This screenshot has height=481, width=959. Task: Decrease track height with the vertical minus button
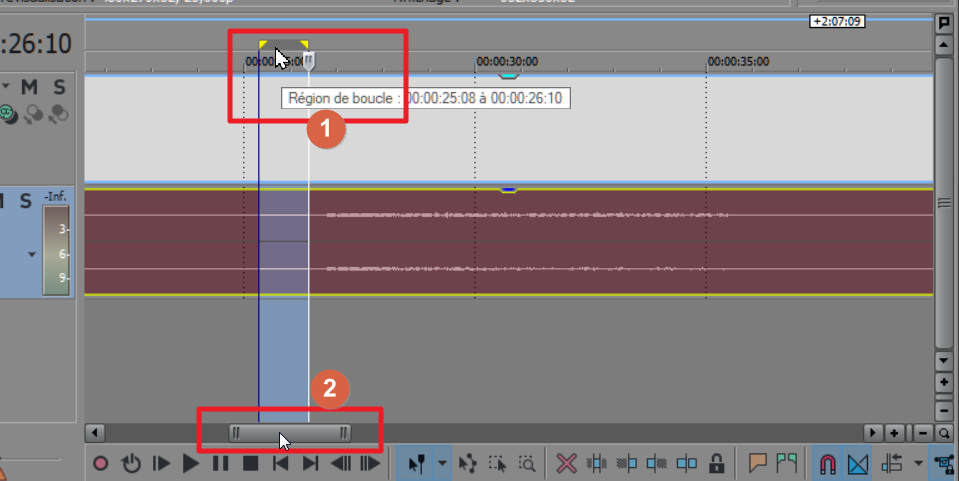pos(944,409)
